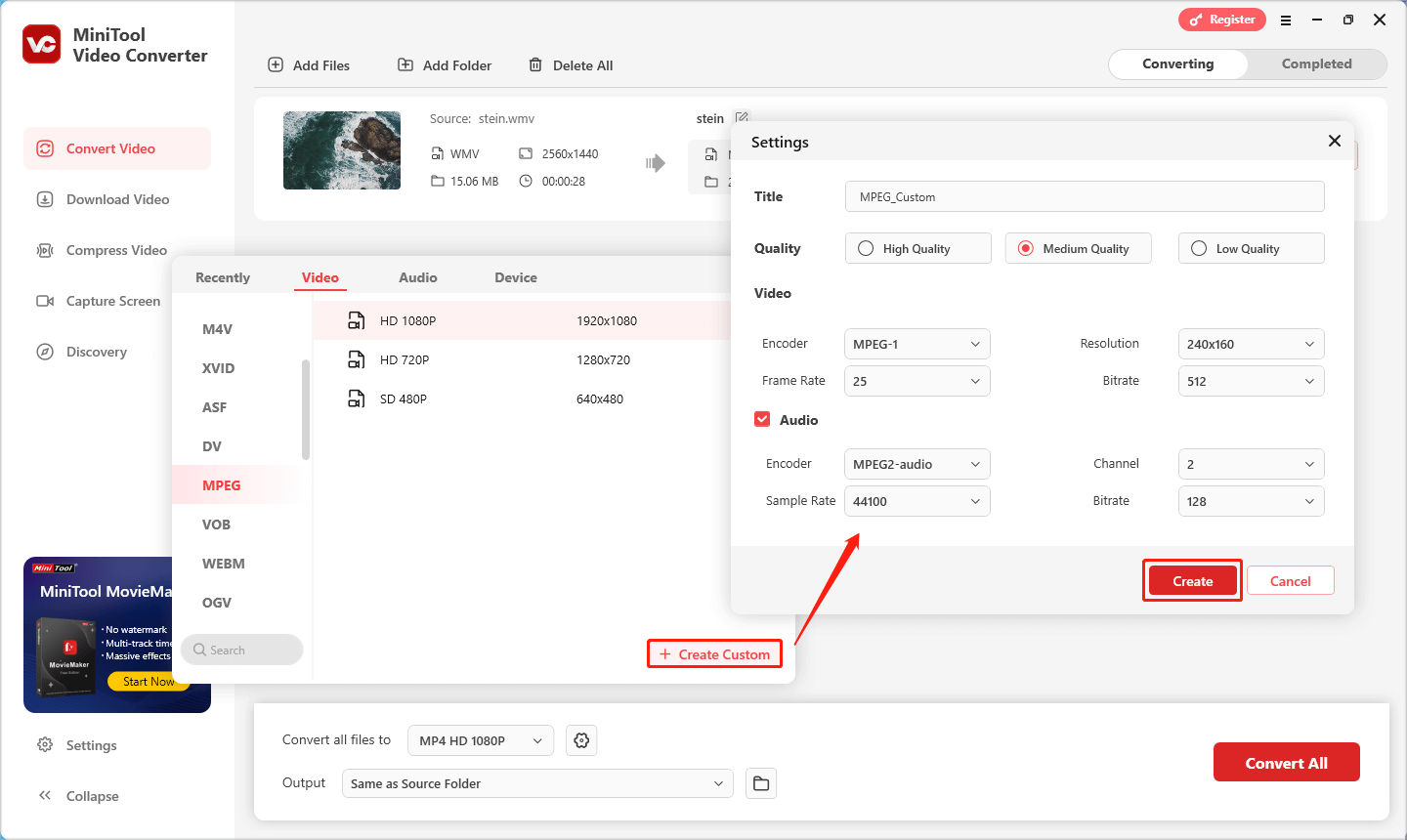Click the format Search box
Image resolution: width=1407 pixels, height=840 pixels.
[241, 650]
